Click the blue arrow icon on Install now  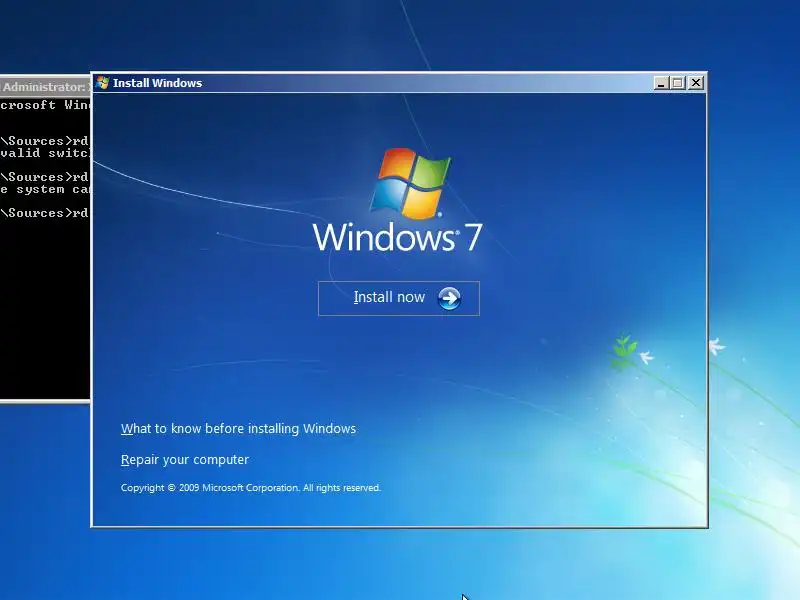(x=449, y=298)
